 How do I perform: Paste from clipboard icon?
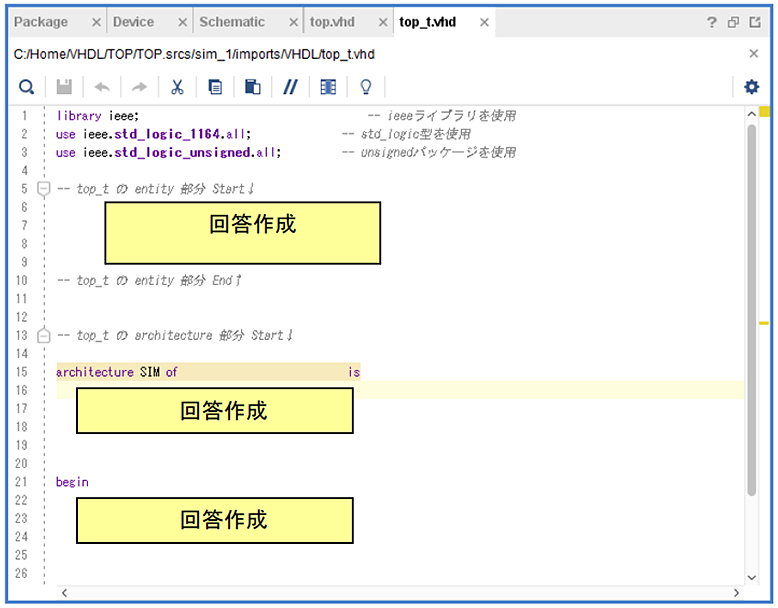click(253, 87)
